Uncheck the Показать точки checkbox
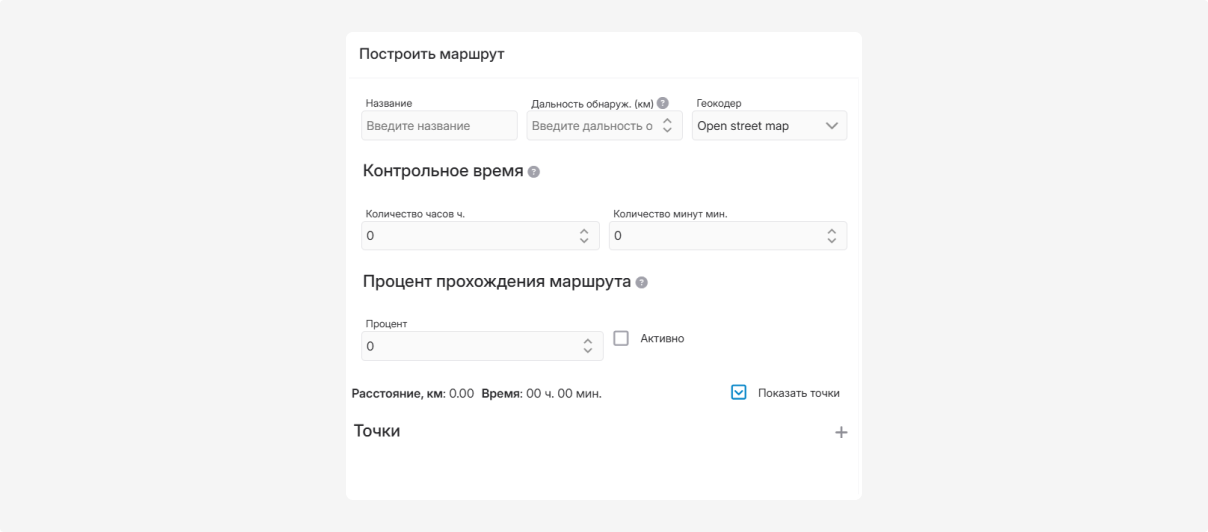This screenshot has height=532, width=1208. [740, 393]
